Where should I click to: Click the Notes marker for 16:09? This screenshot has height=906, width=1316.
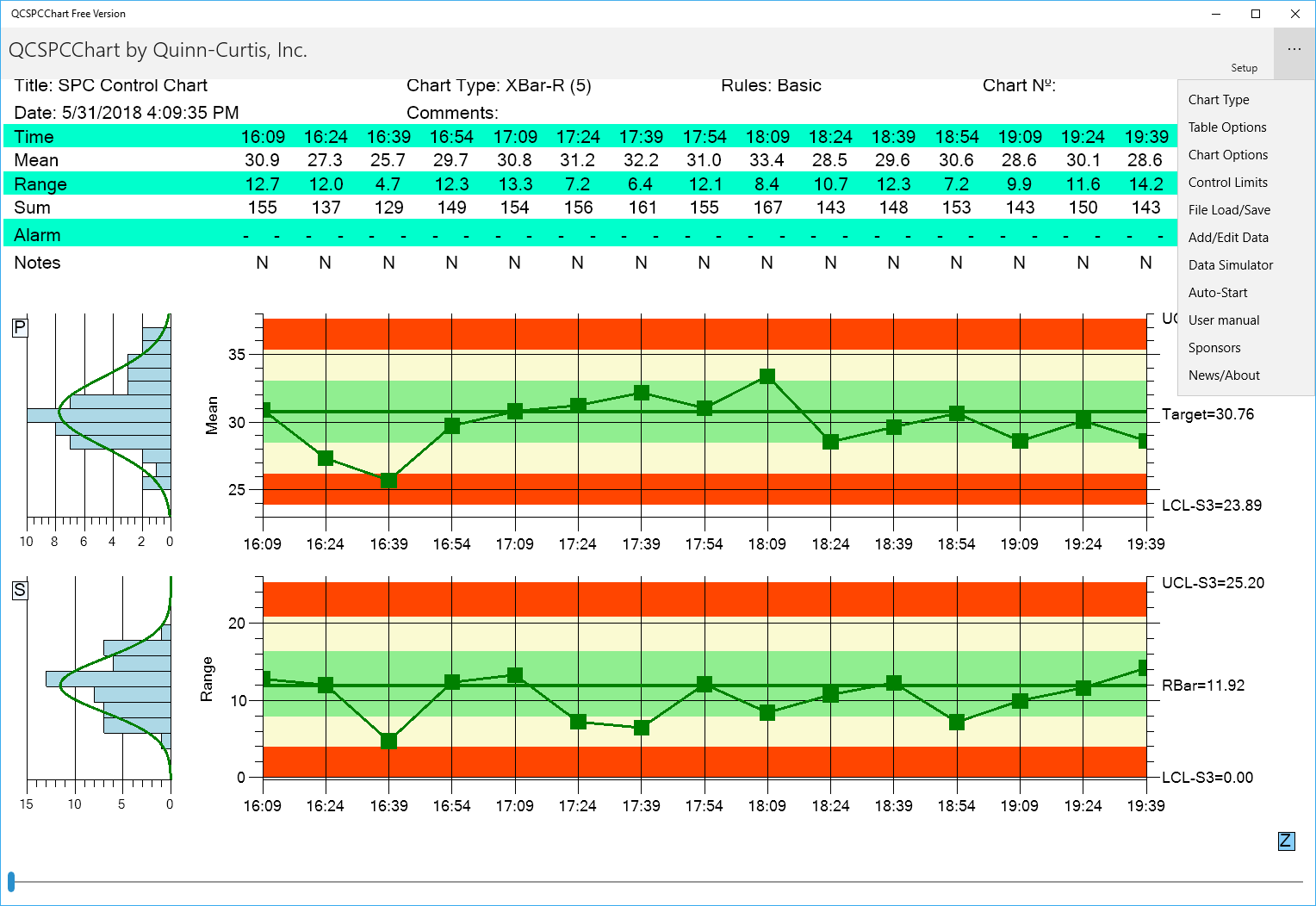pyautogui.click(x=263, y=263)
